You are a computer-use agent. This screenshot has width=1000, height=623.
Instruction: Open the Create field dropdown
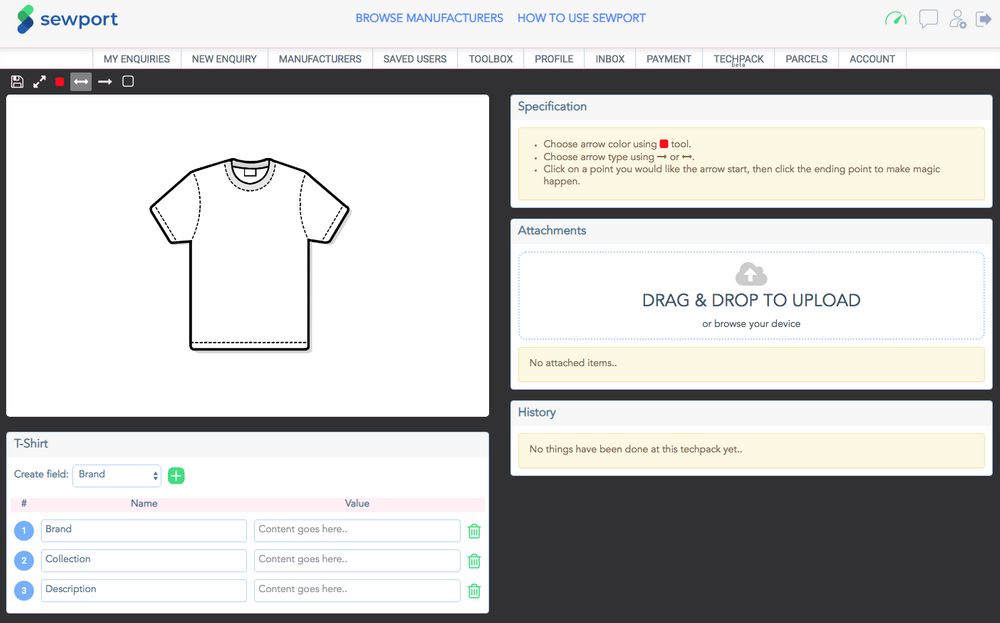coord(117,475)
